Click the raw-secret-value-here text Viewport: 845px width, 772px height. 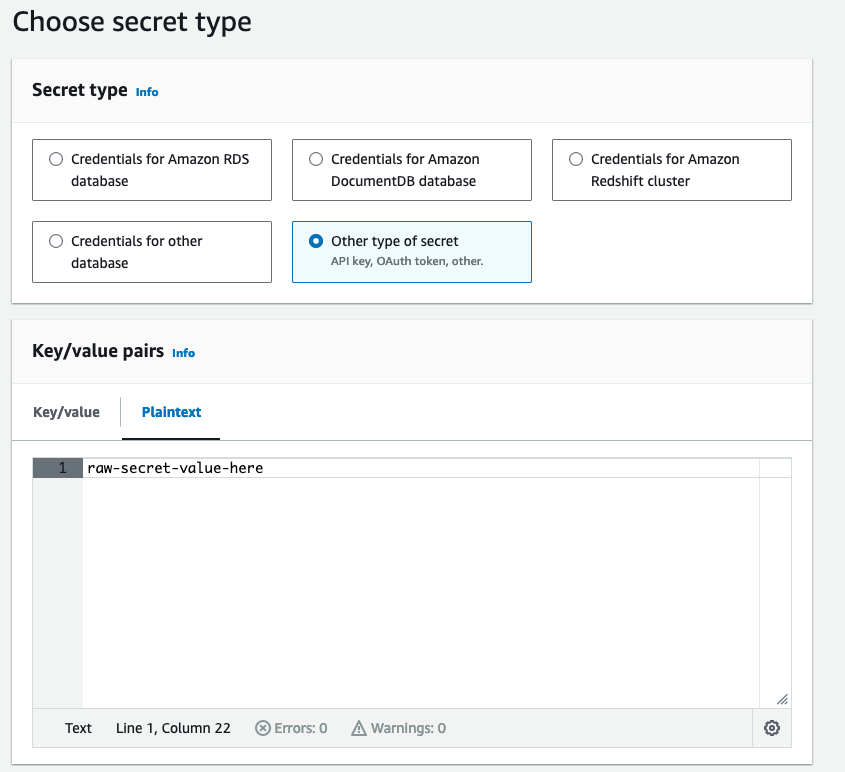click(x=174, y=467)
